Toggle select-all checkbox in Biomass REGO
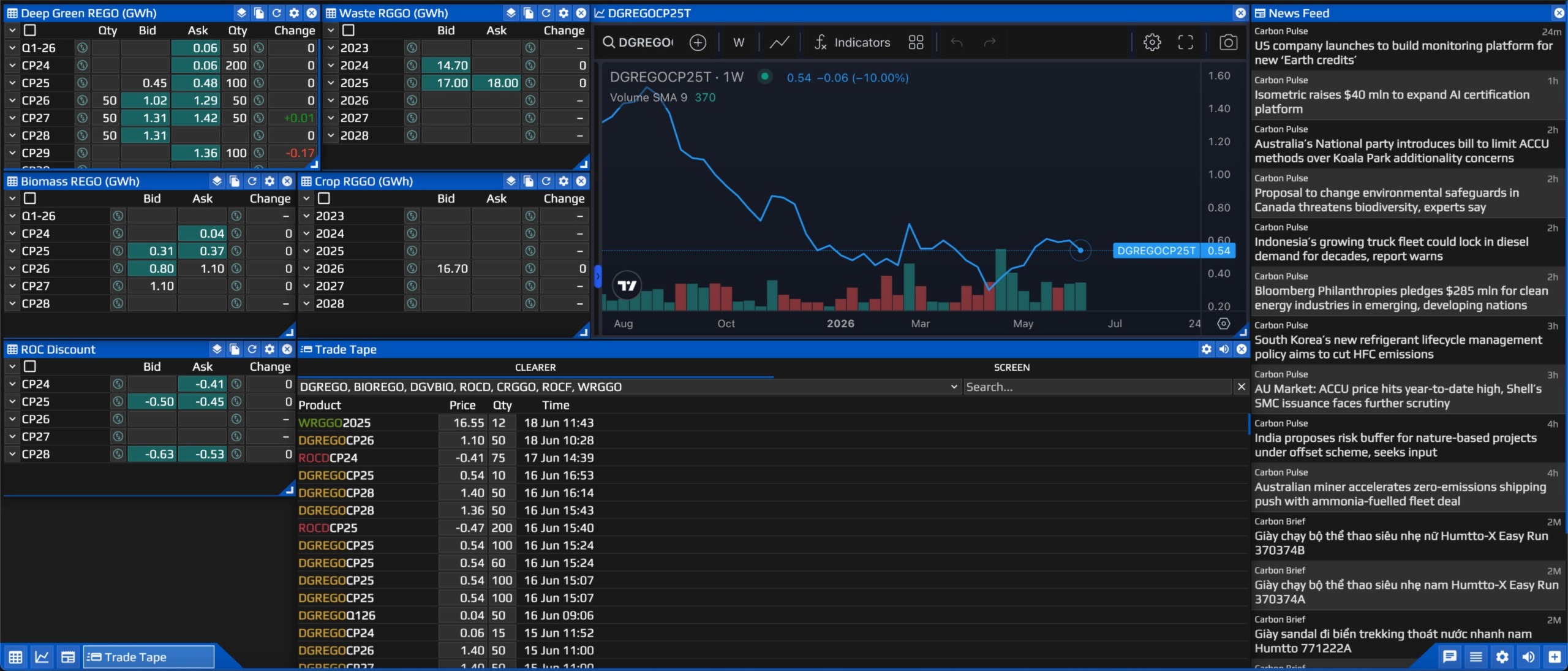The width and height of the screenshot is (1568, 671). [x=30, y=198]
